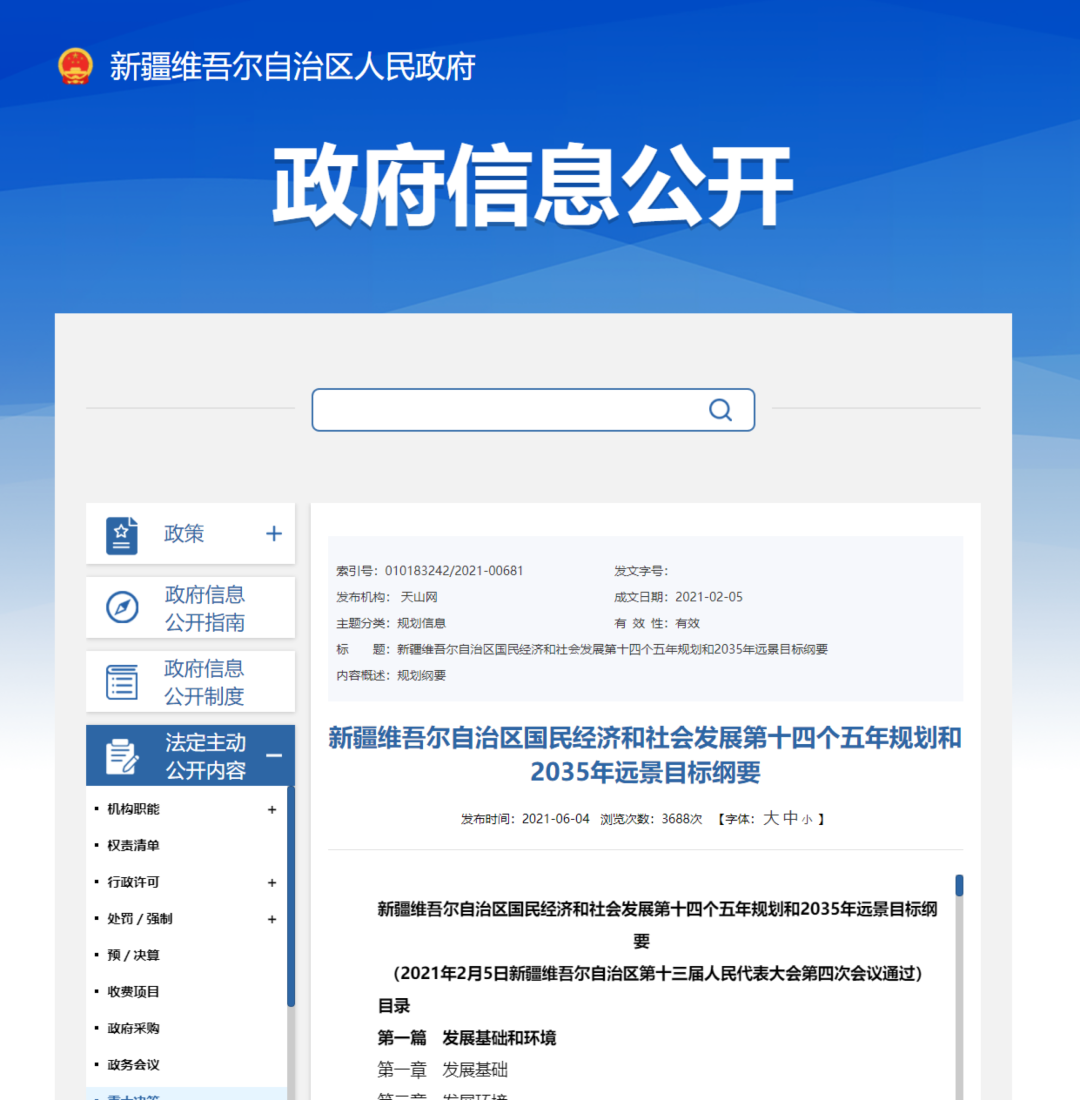Go to 政府采购 in sidebar
Image resolution: width=1080 pixels, height=1100 pixels.
(133, 1028)
